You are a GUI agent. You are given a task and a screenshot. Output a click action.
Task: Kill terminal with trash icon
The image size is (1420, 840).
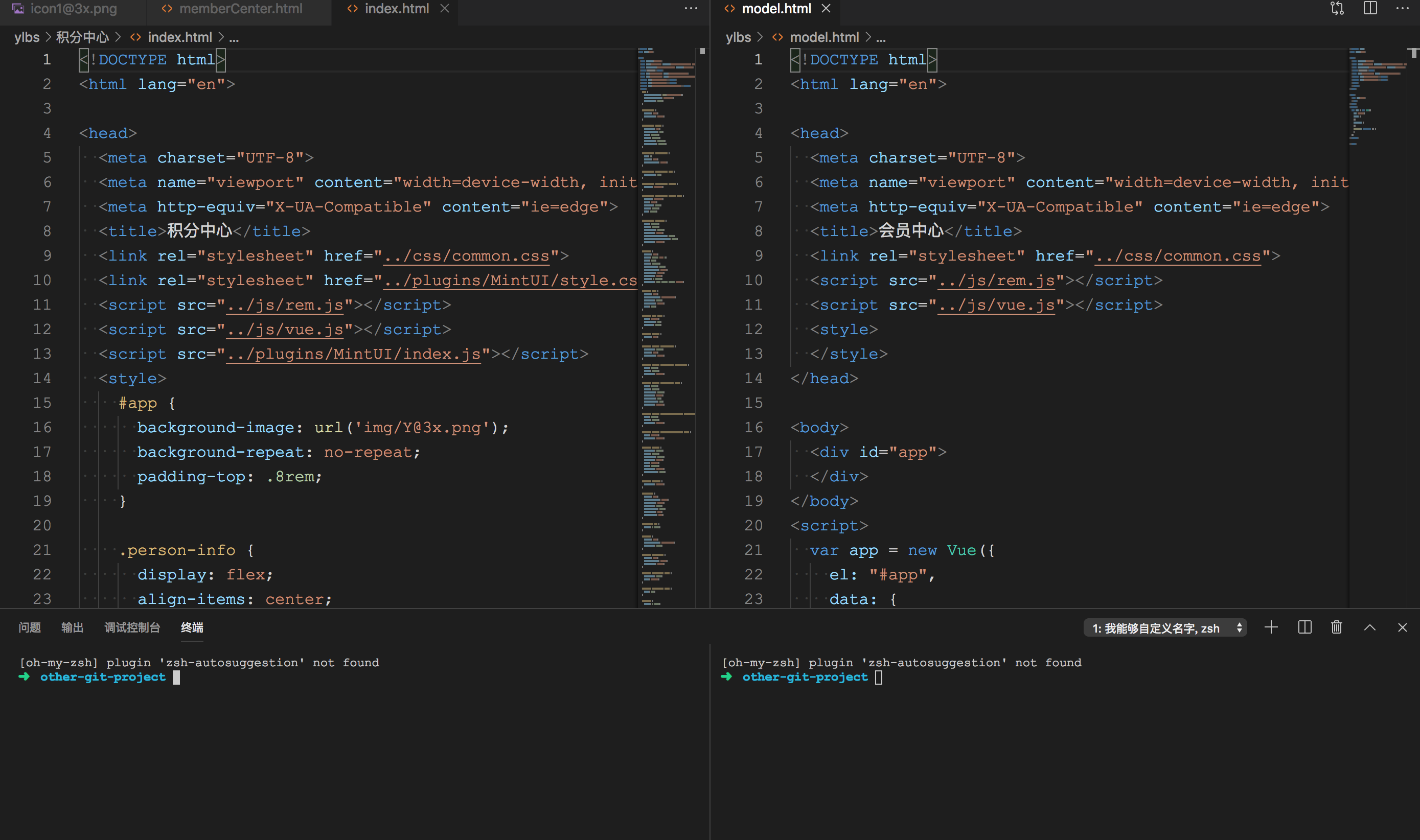click(1337, 627)
